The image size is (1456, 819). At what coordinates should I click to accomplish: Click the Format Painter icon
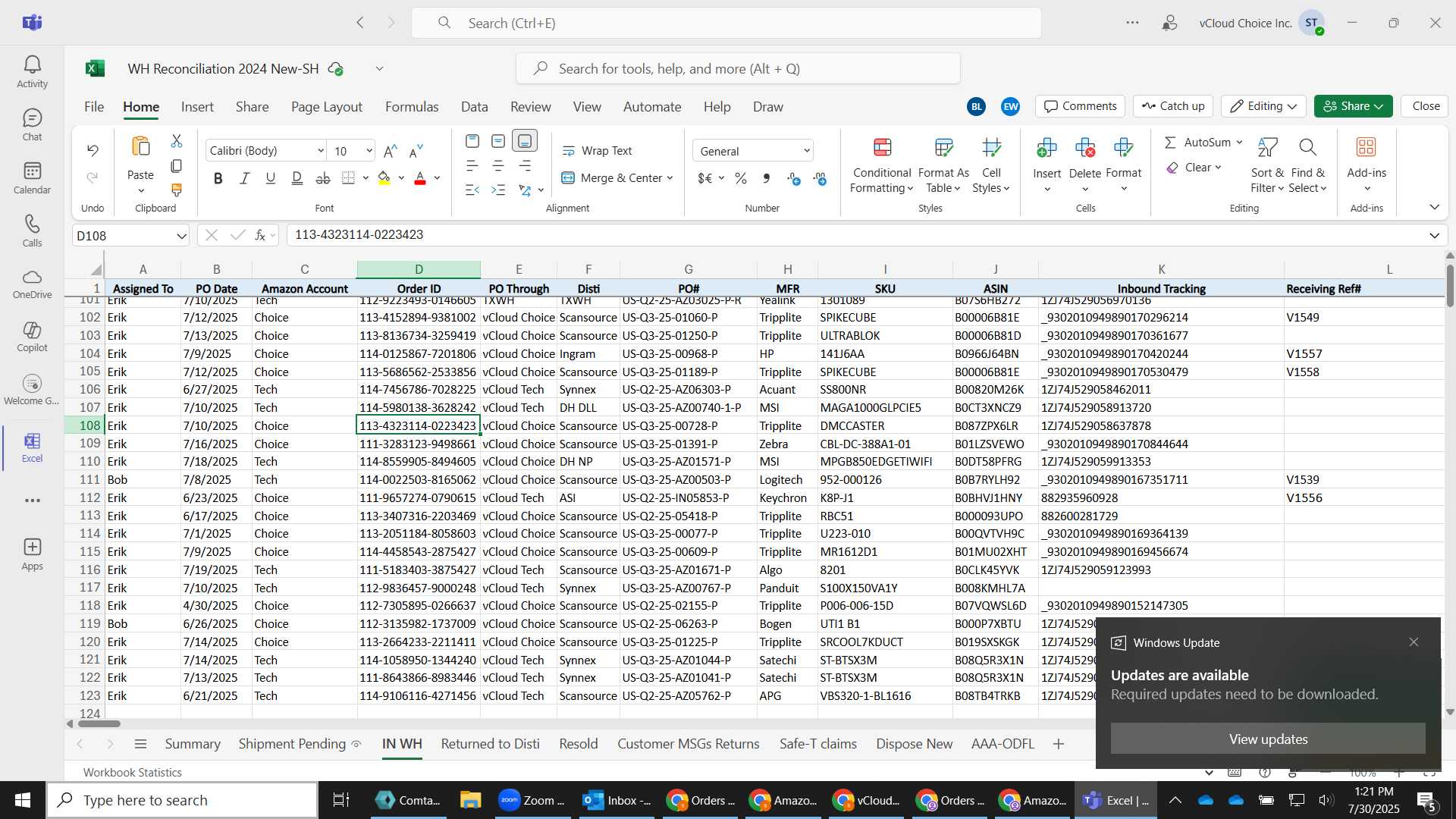pos(177,190)
